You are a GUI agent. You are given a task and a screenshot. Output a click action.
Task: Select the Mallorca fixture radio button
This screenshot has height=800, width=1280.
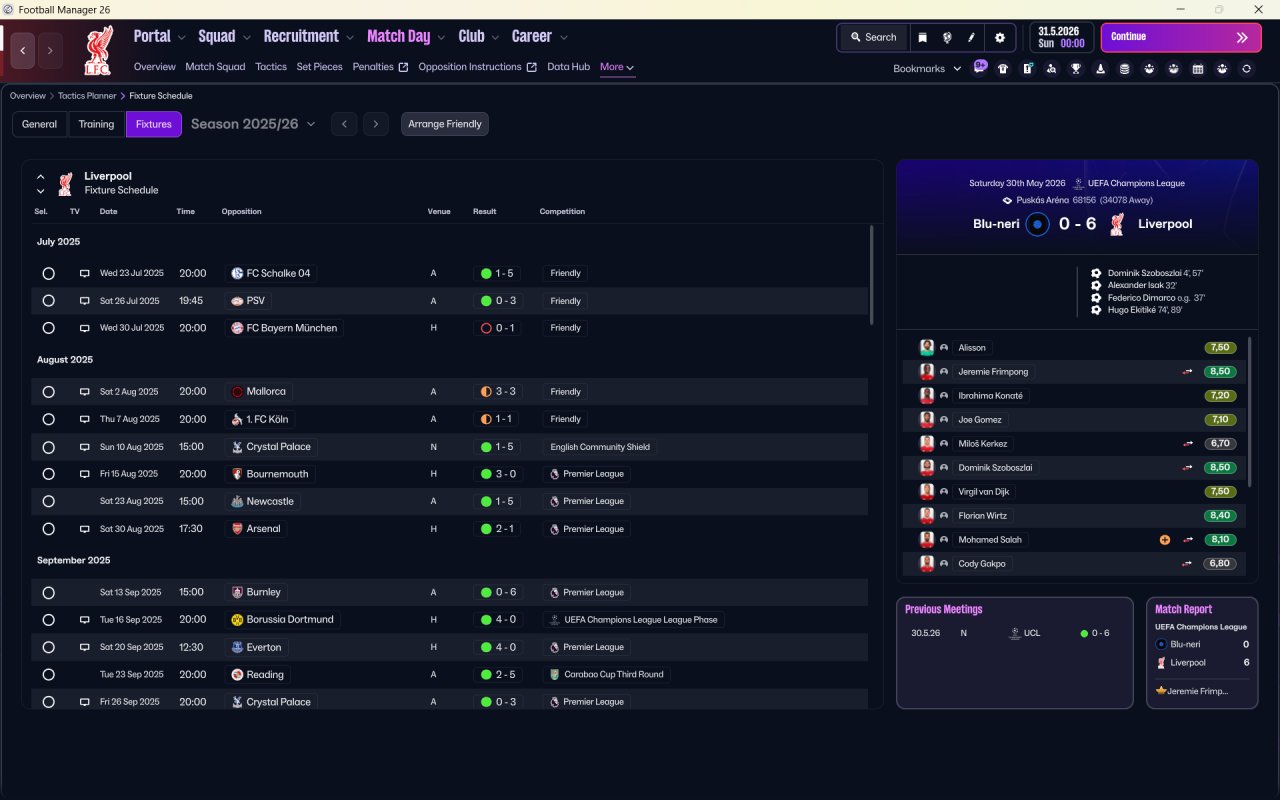48,392
